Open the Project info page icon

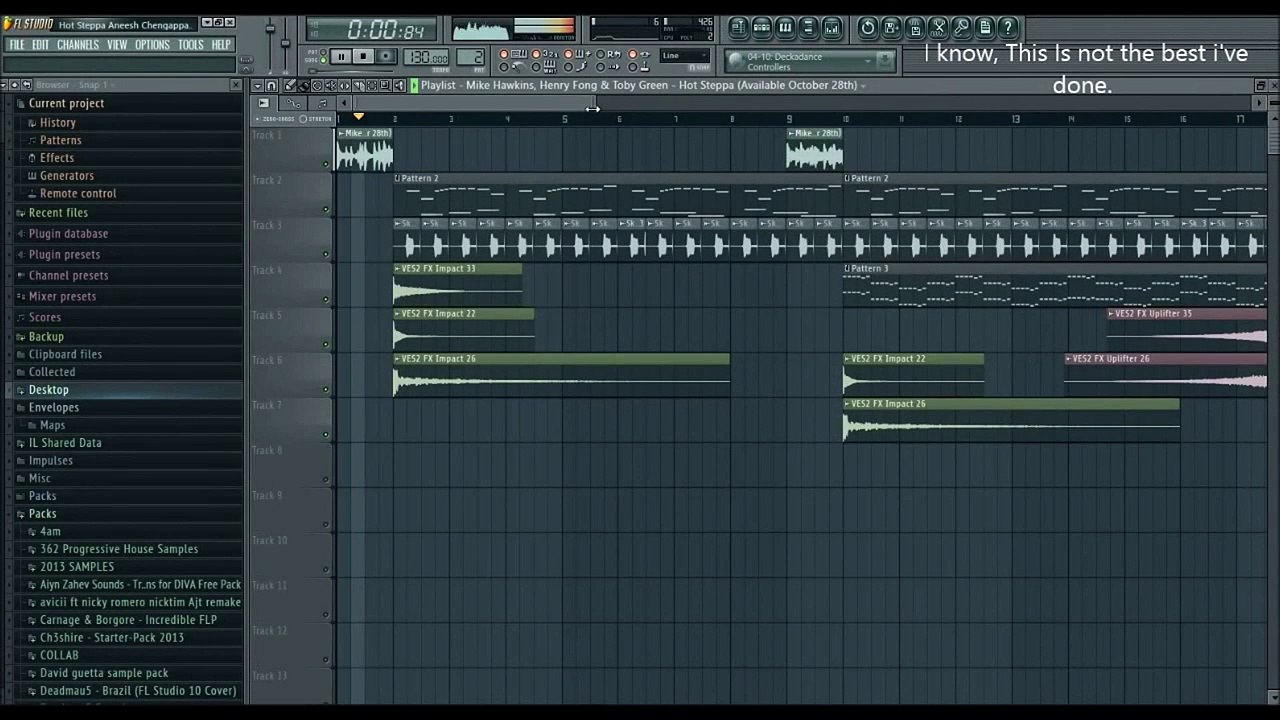[x=985, y=28]
